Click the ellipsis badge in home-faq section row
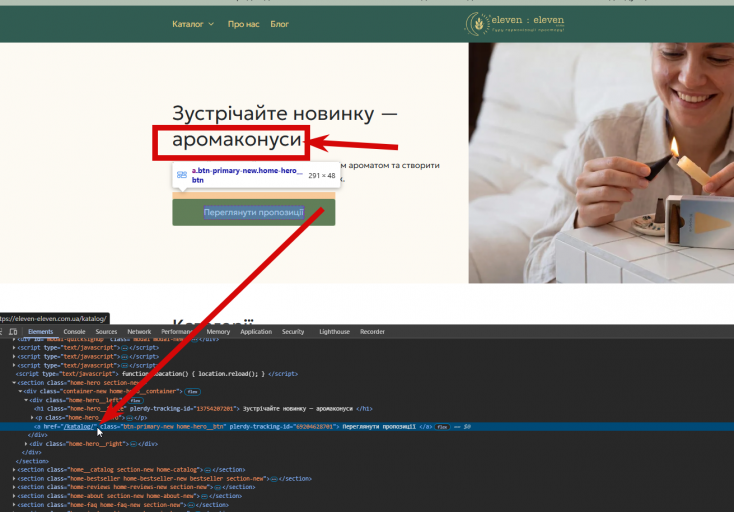 [191, 505]
